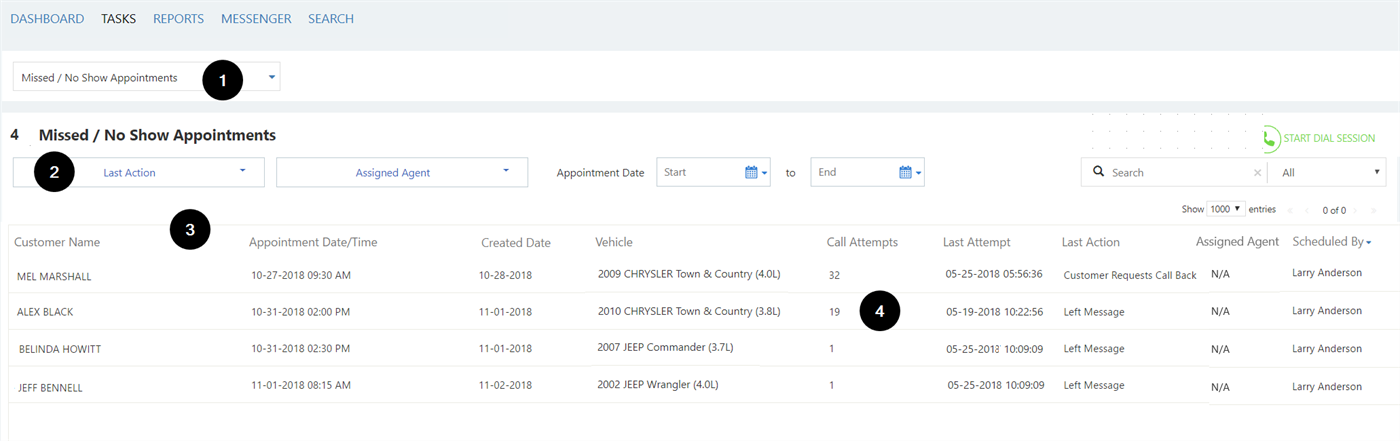Open the Assigned Agent filter dropdown
1400x441 pixels.
click(x=402, y=172)
